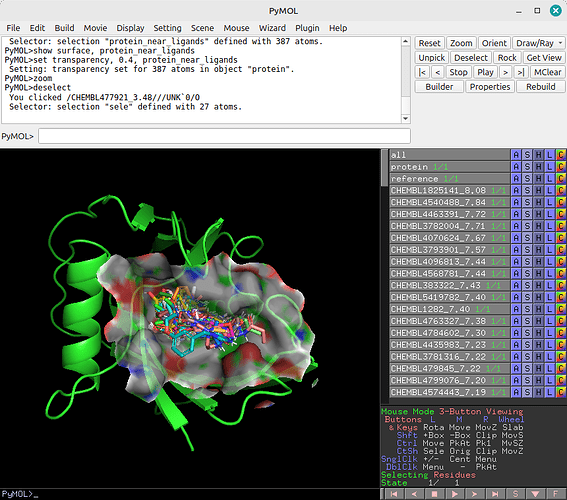Click the Orient button
Image resolution: width=567 pixels, height=500 pixels.
pyautogui.click(x=494, y=43)
